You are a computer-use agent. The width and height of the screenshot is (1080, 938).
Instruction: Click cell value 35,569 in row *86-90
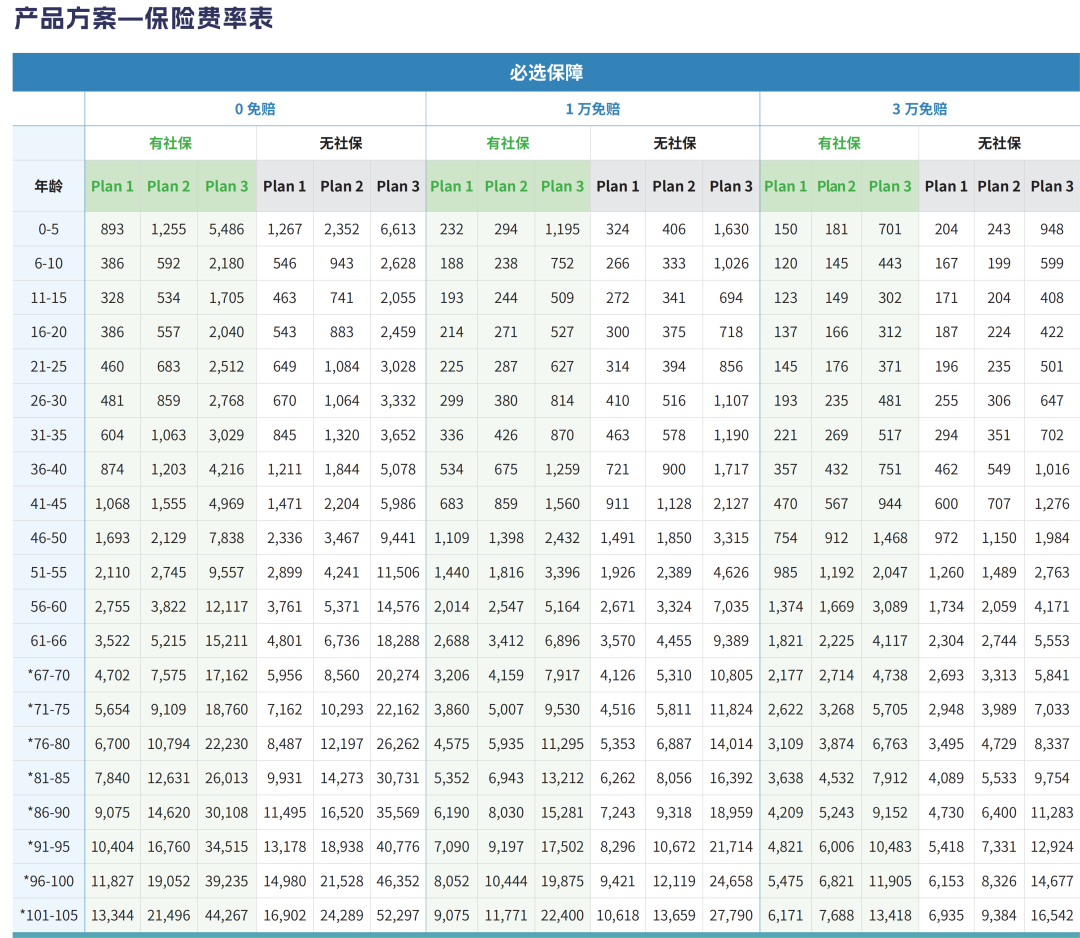coord(398,813)
